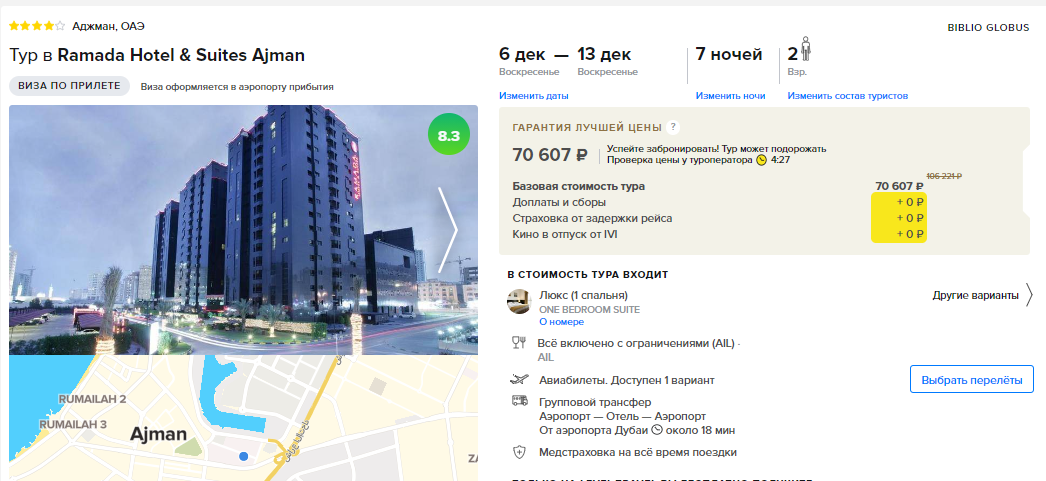Click the green 8.3 rating badge

coord(449,136)
